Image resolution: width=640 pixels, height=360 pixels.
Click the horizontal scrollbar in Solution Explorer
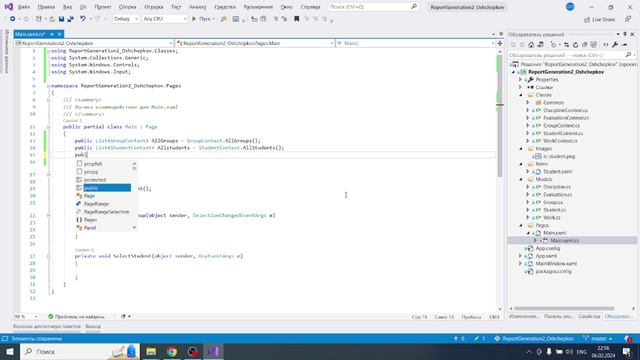pos(564,309)
